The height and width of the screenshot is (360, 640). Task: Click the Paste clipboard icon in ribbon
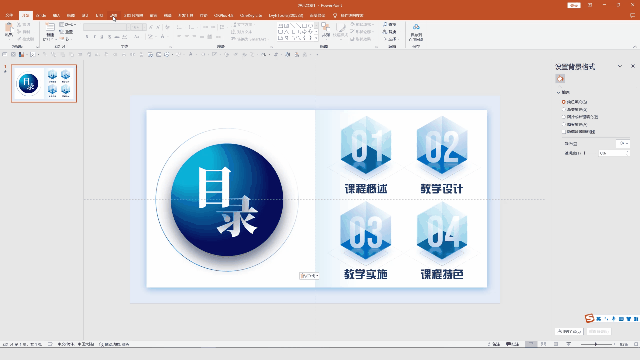tap(9, 28)
